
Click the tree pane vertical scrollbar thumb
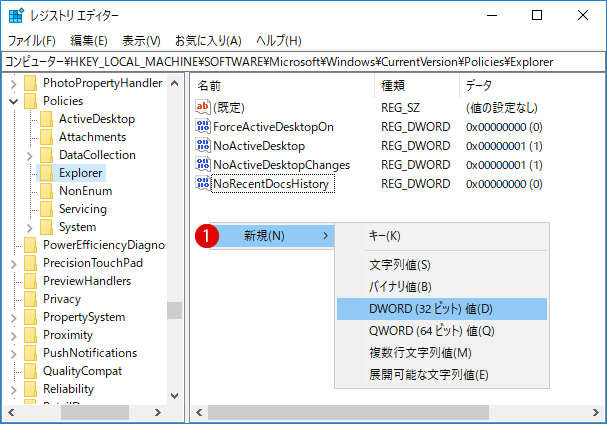coord(175,311)
